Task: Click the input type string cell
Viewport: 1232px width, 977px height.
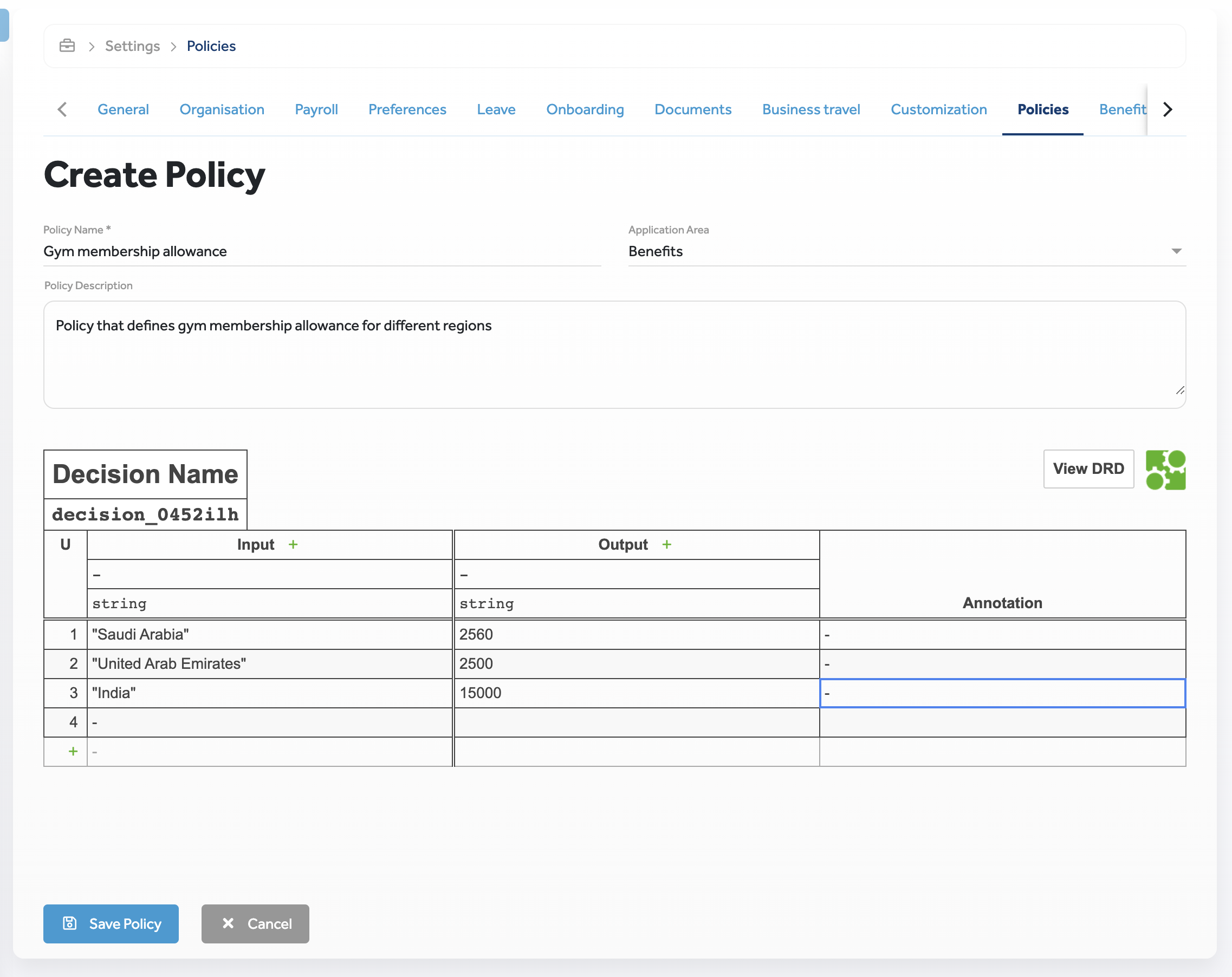Action: point(270,603)
